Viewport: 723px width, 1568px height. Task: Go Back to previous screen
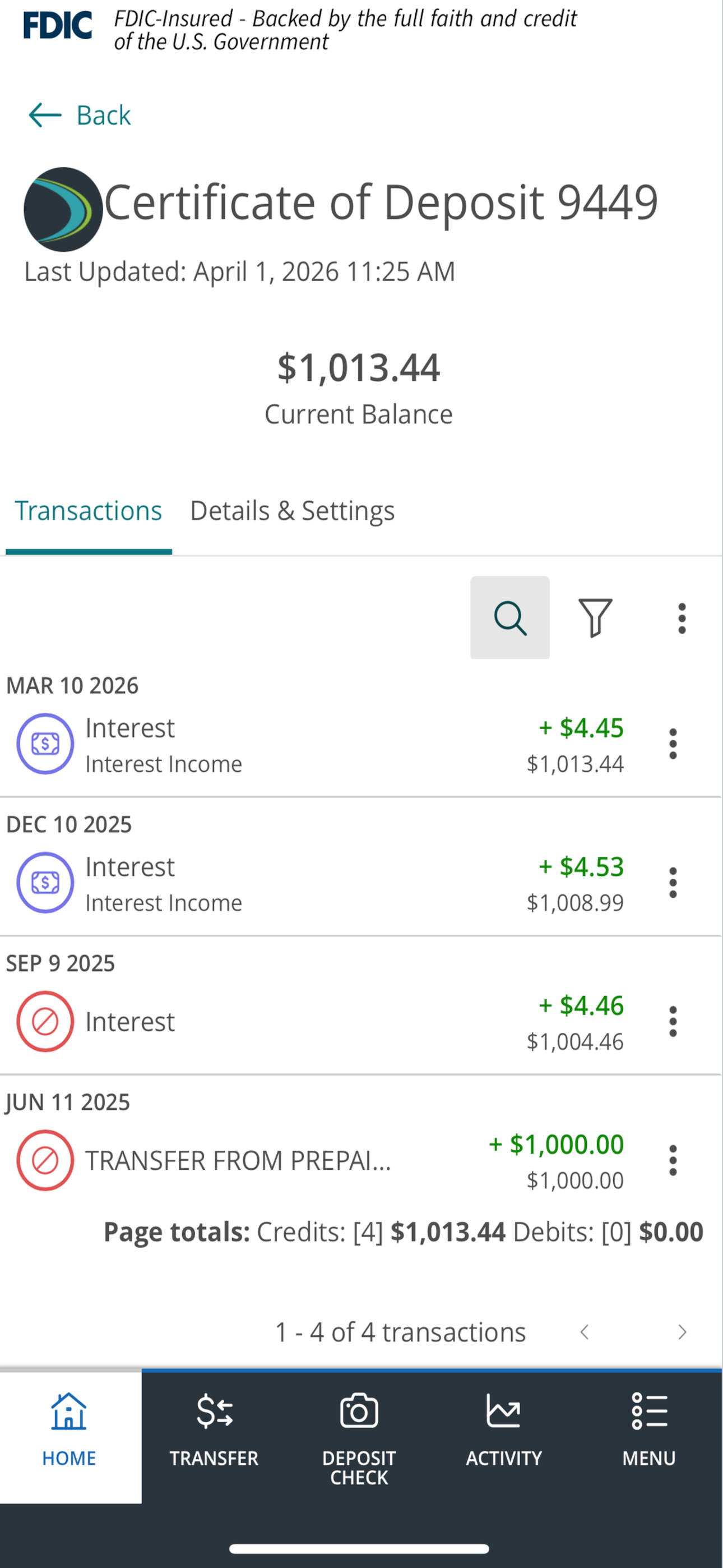[80, 115]
